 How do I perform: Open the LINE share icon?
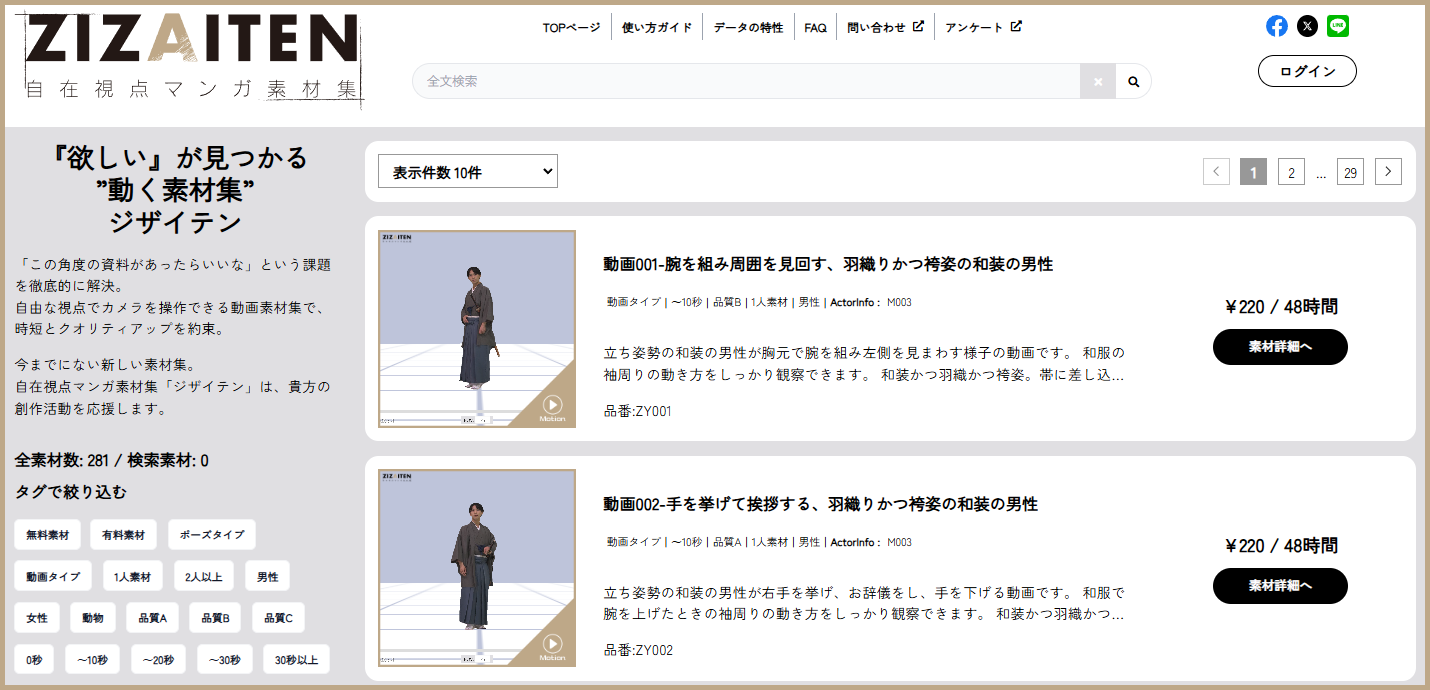pos(1338,25)
